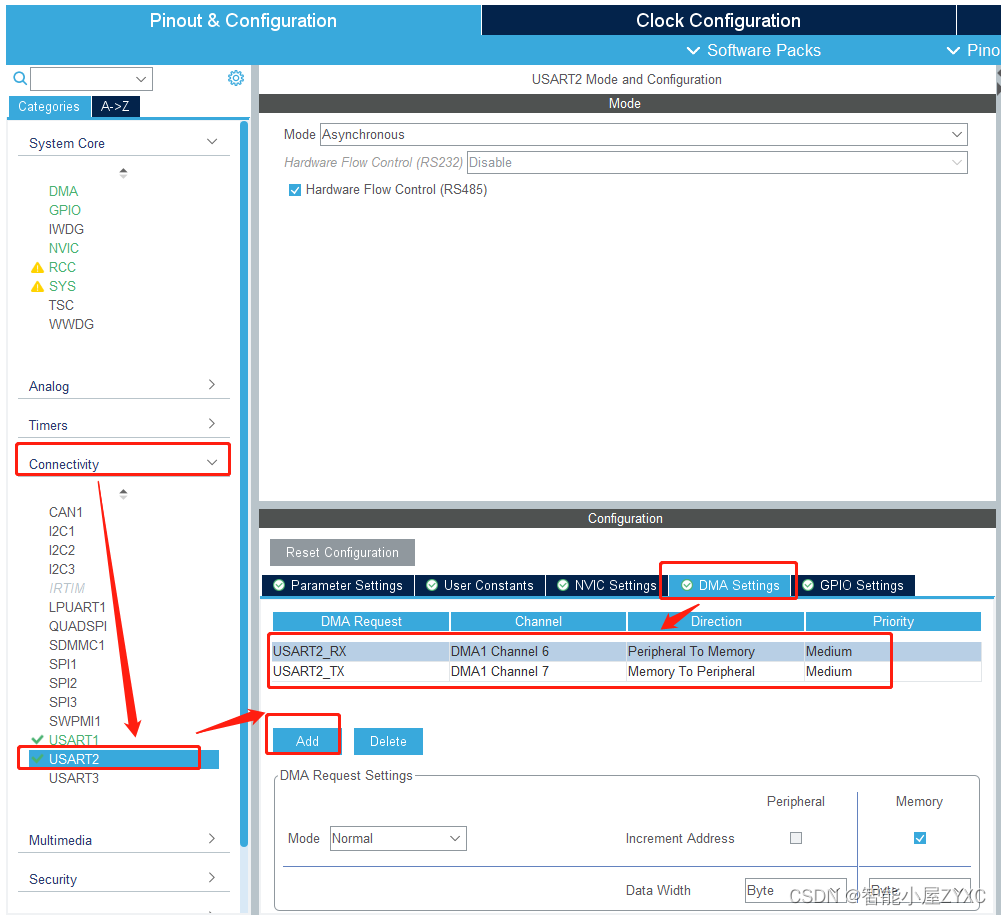The height and width of the screenshot is (915, 1001).
Task: Select the USART2_RX DMA request row
Action: tap(626, 651)
